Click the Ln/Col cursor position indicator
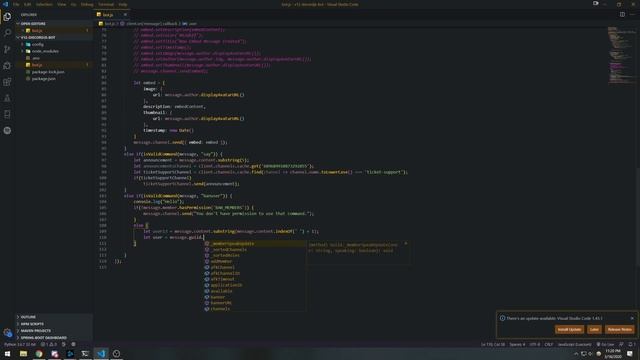The width and height of the screenshot is (640, 360). (x=493, y=344)
